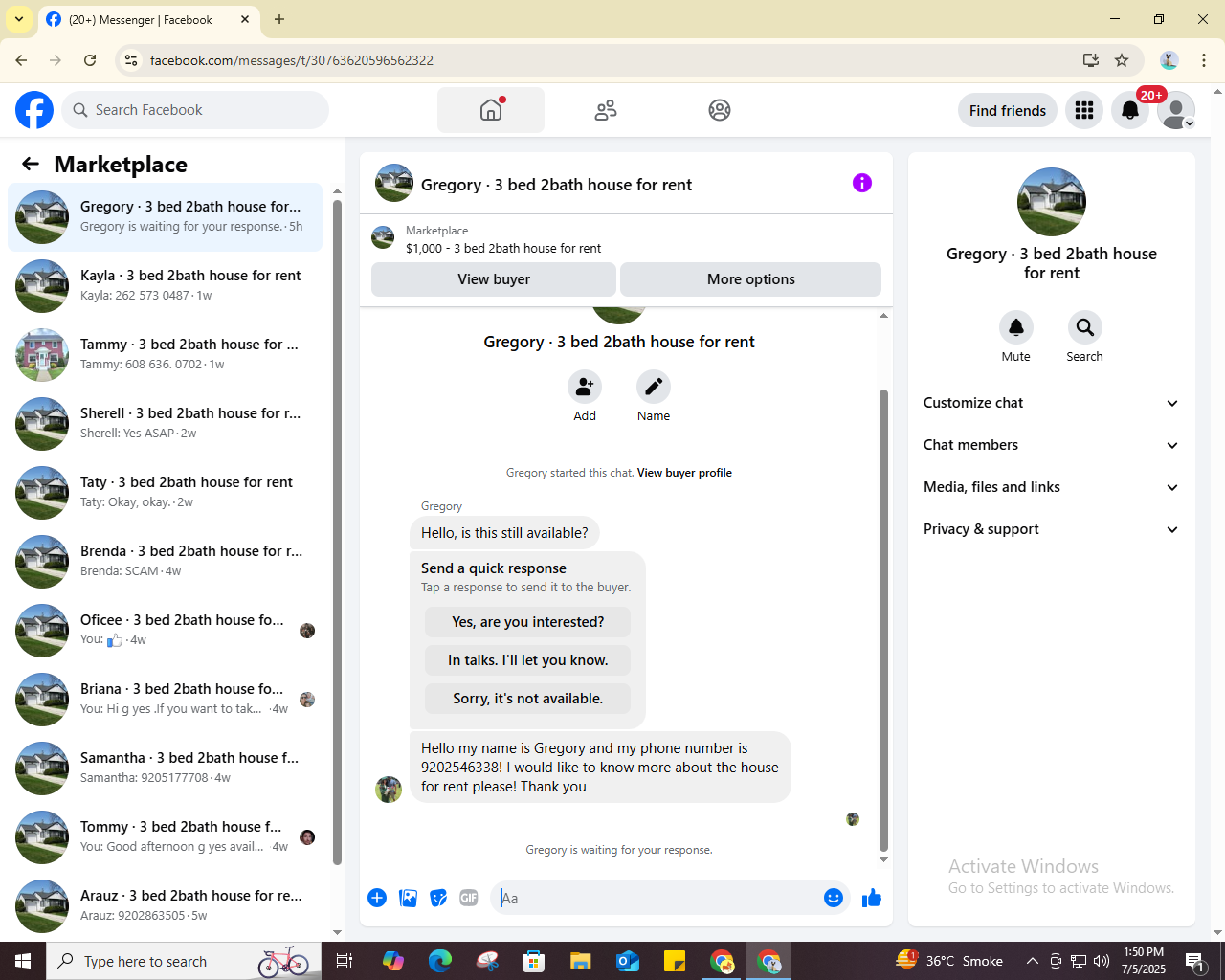Search in conversation with magnifier icon

pyautogui.click(x=1085, y=327)
